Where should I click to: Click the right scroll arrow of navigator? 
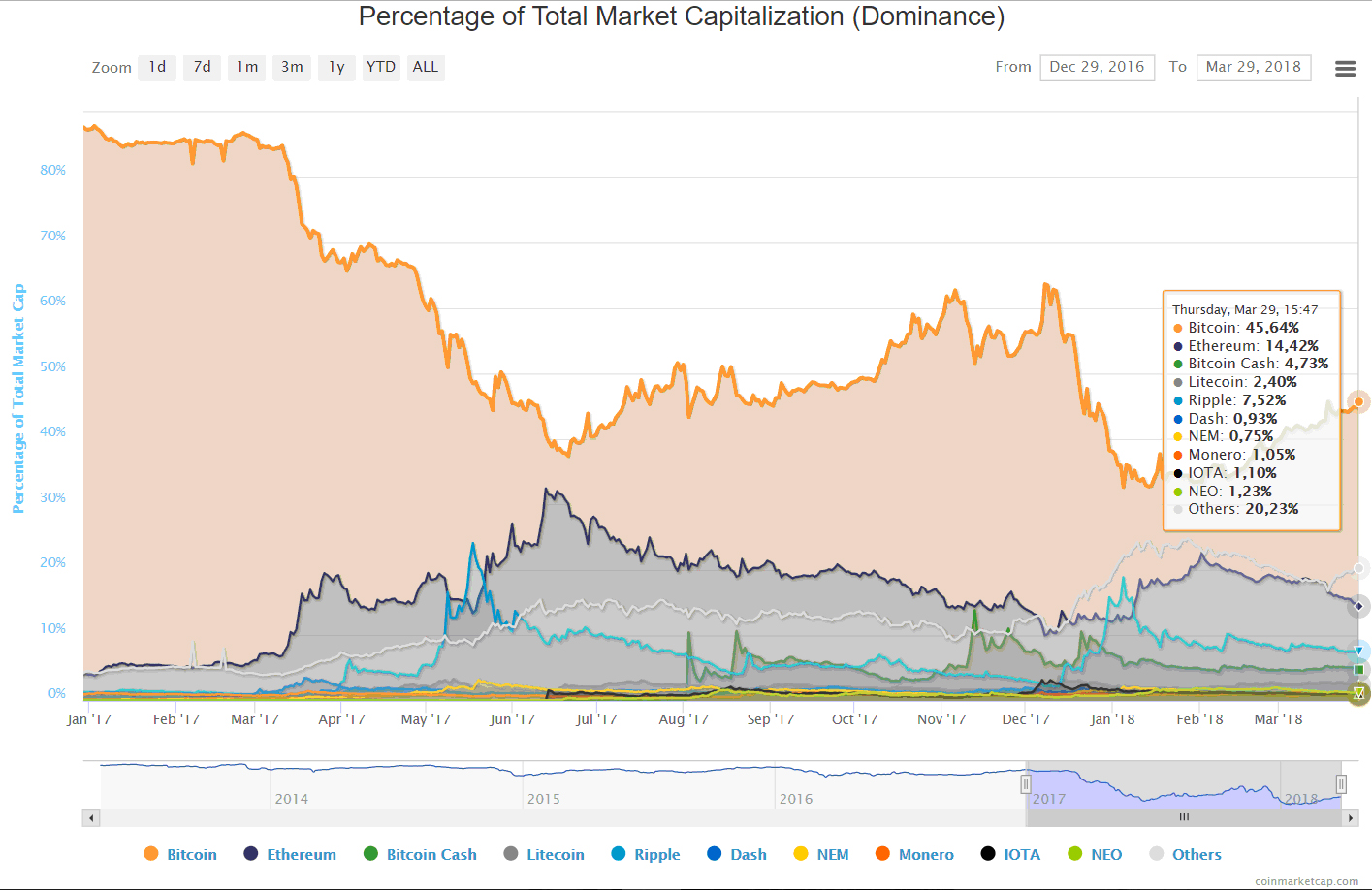(x=1350, y=818)
